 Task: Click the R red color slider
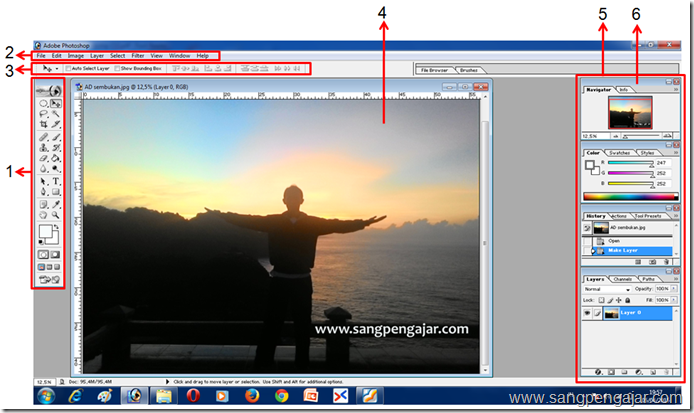click(x=630, y=163)
